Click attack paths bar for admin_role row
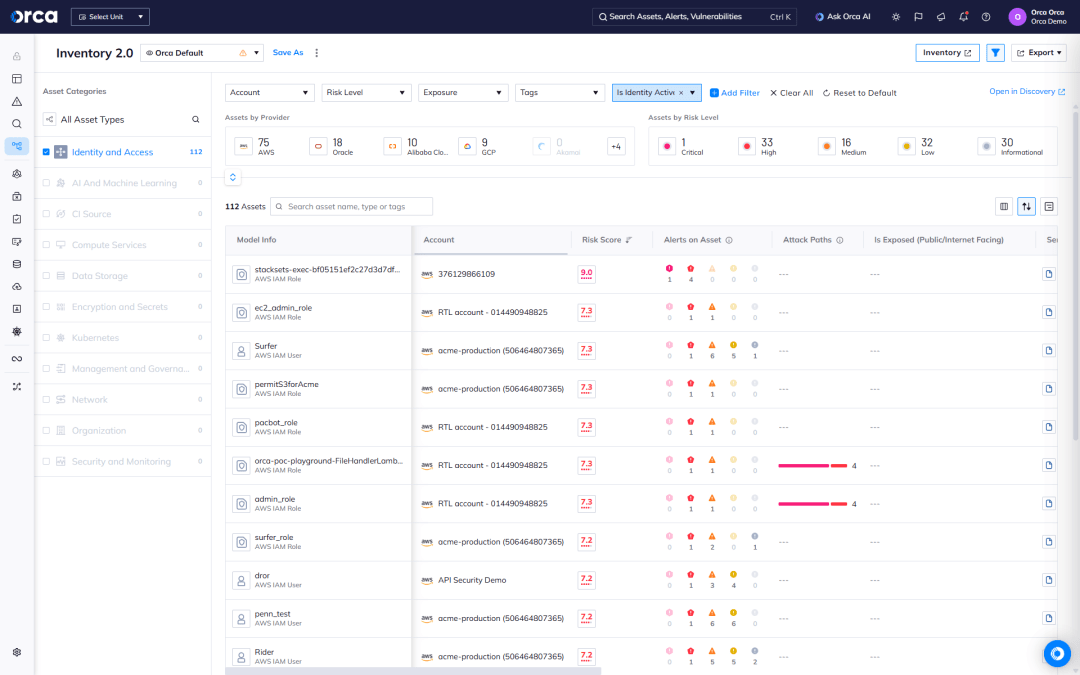The width and height of the screenshot is (1080, 675). pyautogui.click(x=813, y=504)
